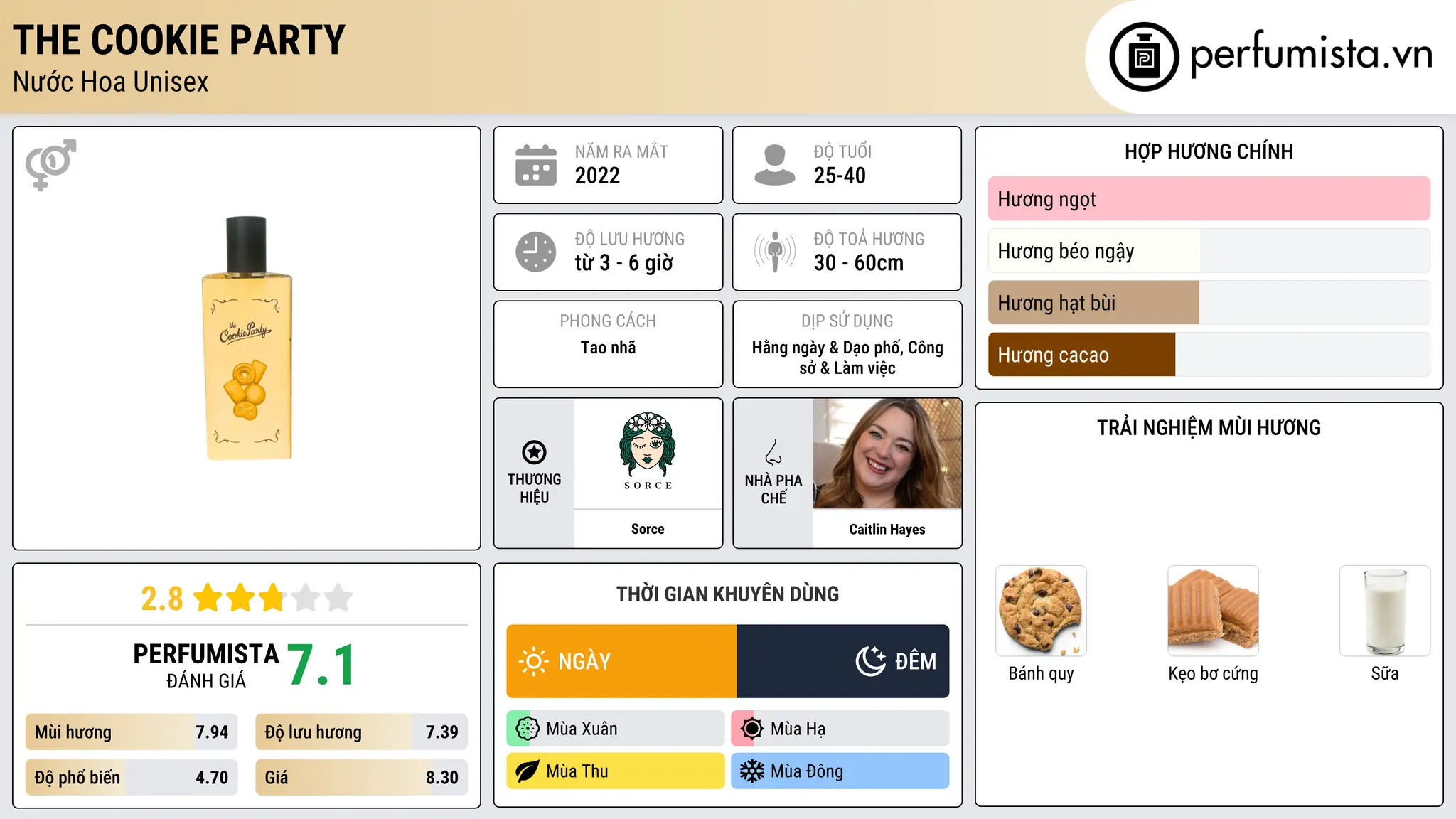Image resolution: width=1456 pixels, height=819 pixels.
Task: Click the pink Hương ngọt accord bar
Action: pos(1209,199)
